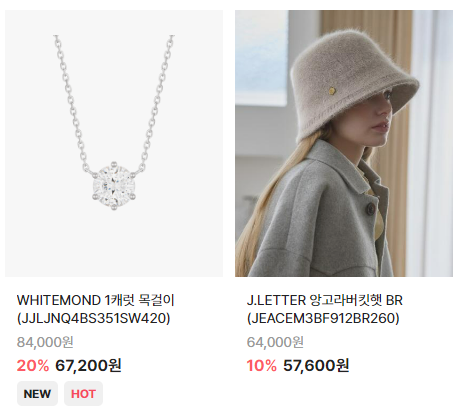Screen dimensions: 466x411
Task: Click the 67,200원 sale price
Action: coord(88,366)
